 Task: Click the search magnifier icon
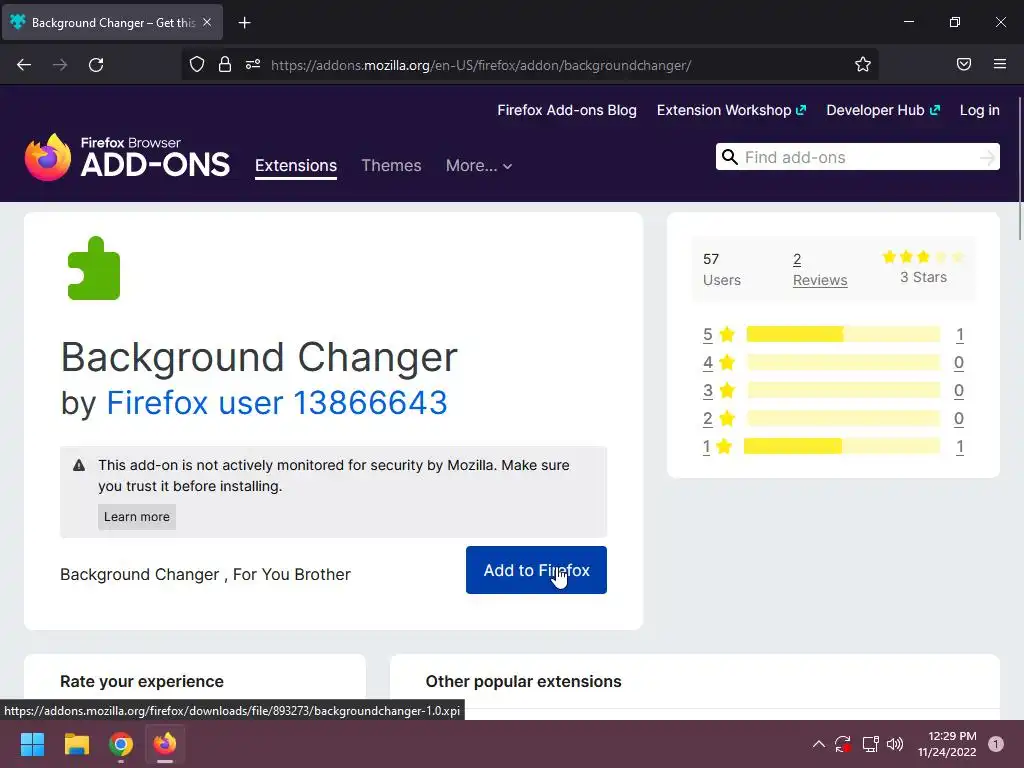pos(729,157)
